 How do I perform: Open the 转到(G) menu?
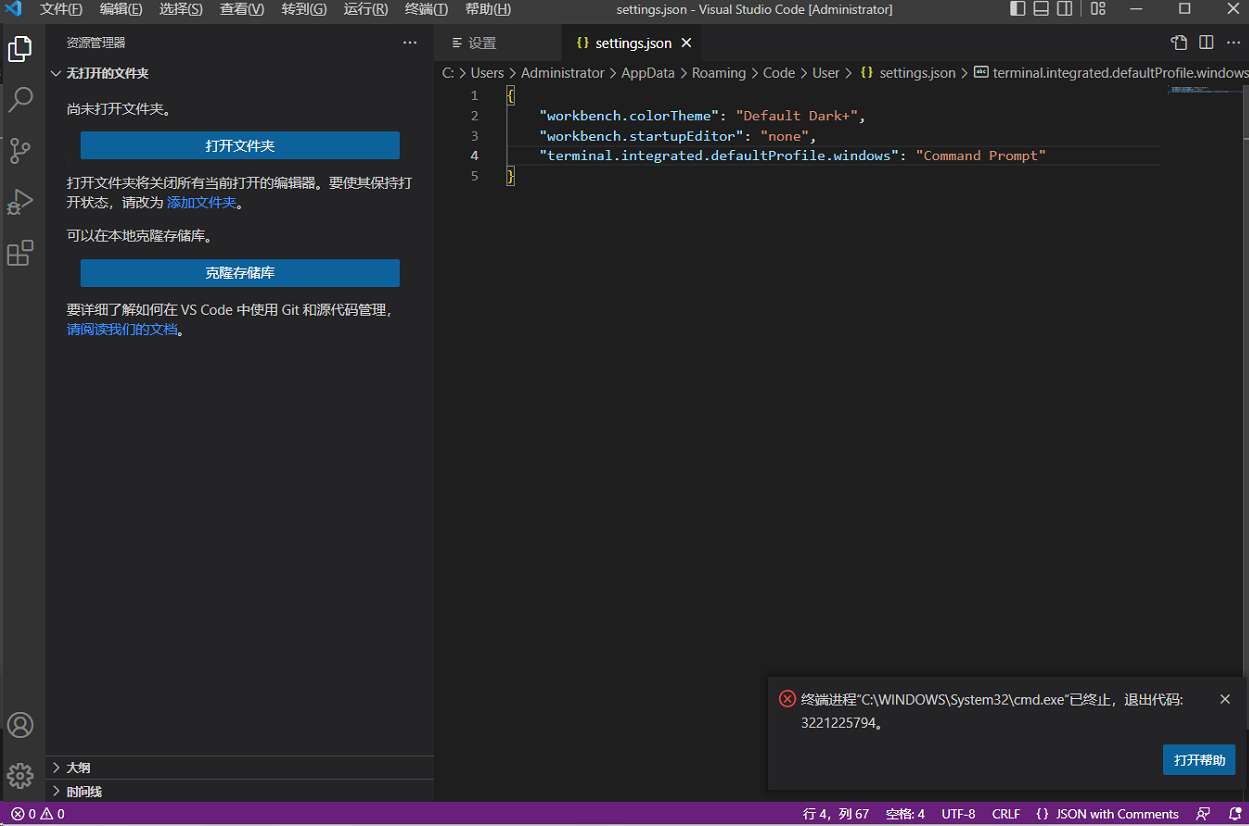[x=304, y=9]
